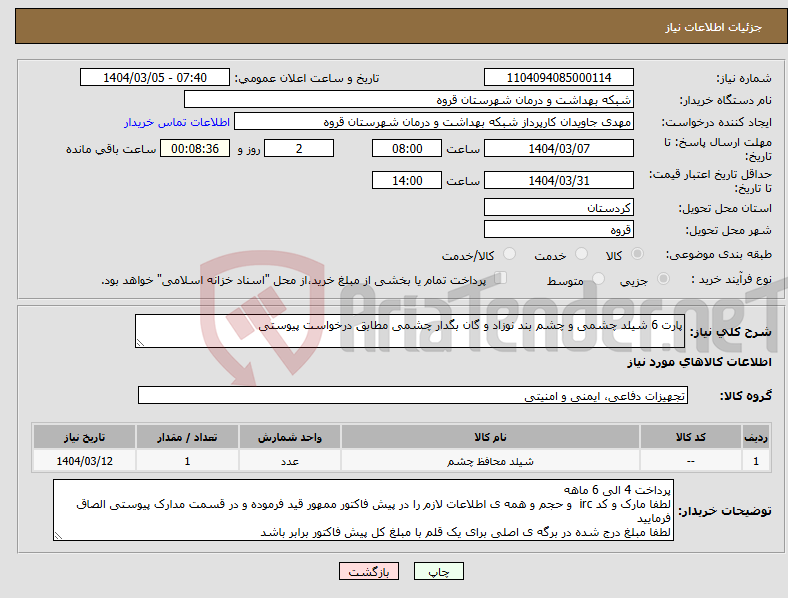The image size is (788, 598).
Task: Click the price validity date 1404/03/31
Action: point(558,180)
